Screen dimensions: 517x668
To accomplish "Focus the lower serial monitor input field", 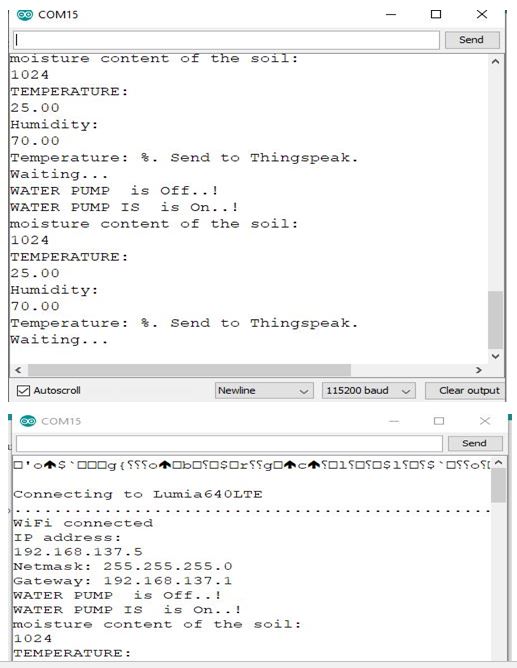I will 229,443.
